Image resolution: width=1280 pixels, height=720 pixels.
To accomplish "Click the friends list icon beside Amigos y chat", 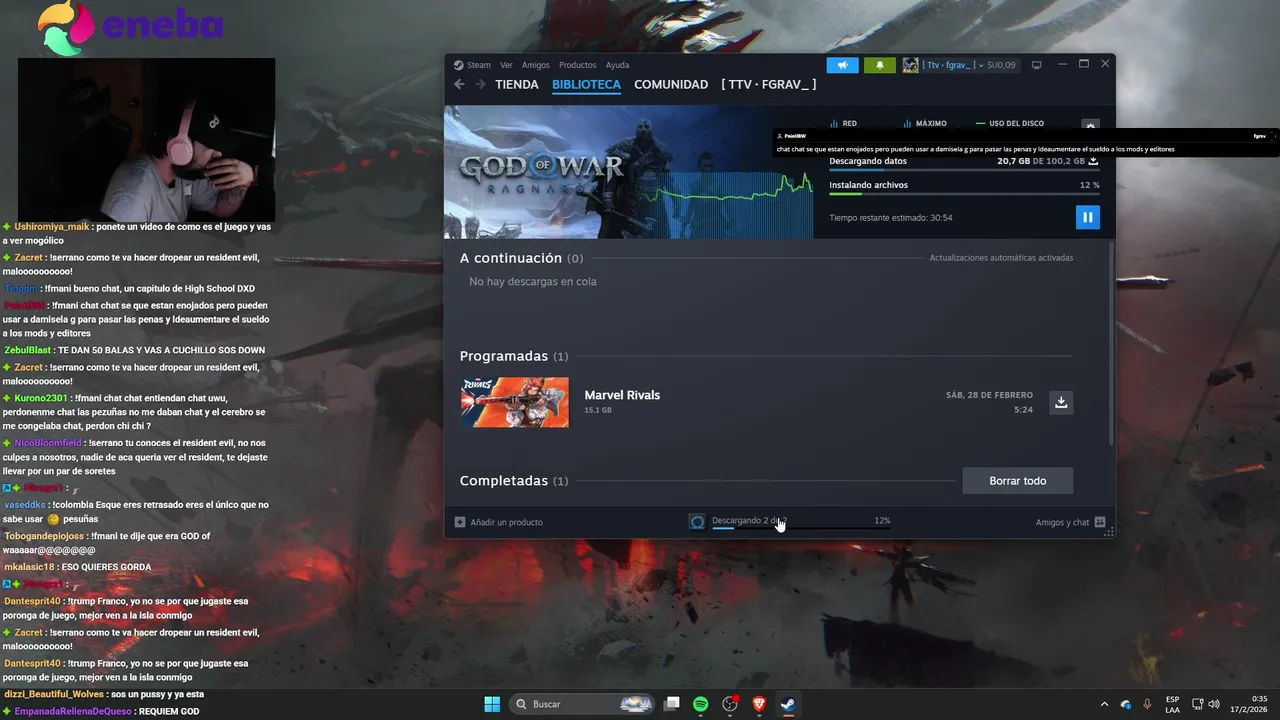I will (1100, 522).
